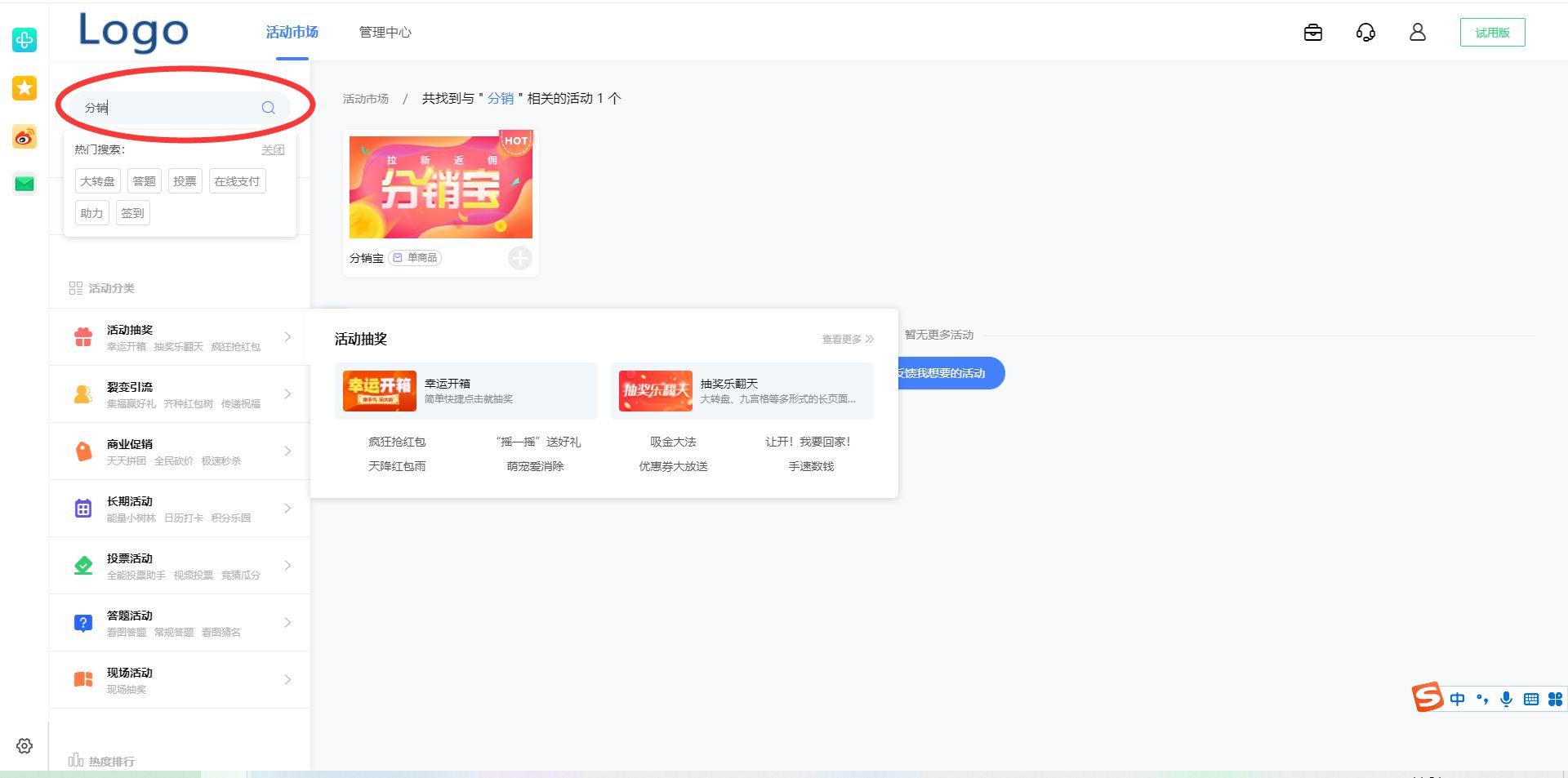Select the 助力 hot search tag

coord(91,213)
